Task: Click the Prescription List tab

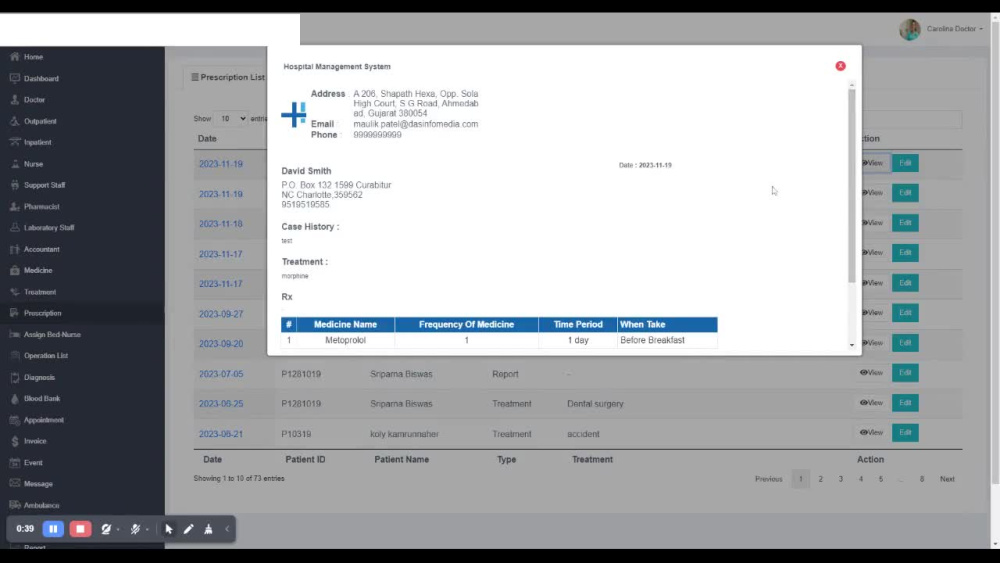Action: [x=228, y=77]
